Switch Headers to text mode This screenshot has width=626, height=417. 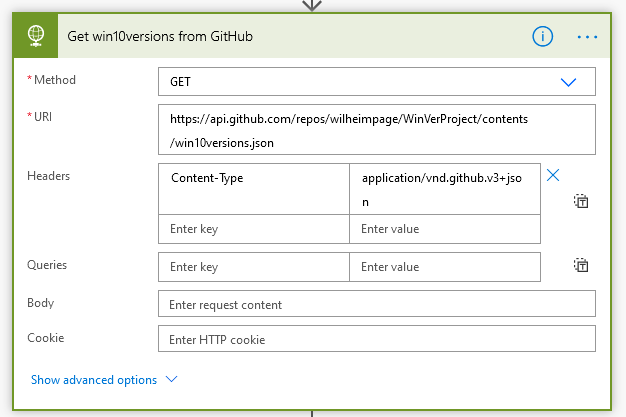[x=581, y=201]
